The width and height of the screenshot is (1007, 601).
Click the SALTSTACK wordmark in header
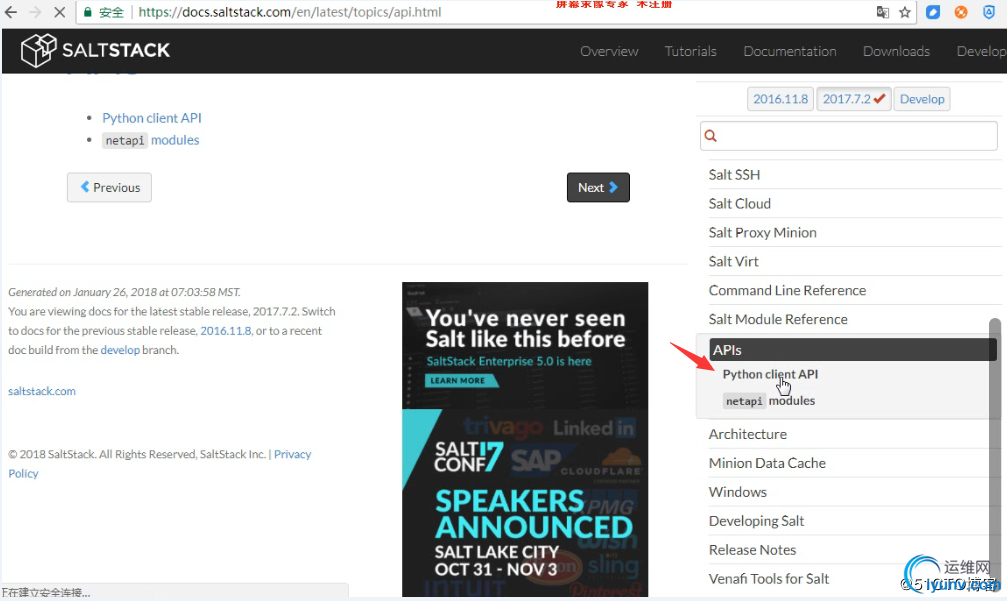click(x=116, y=50)
